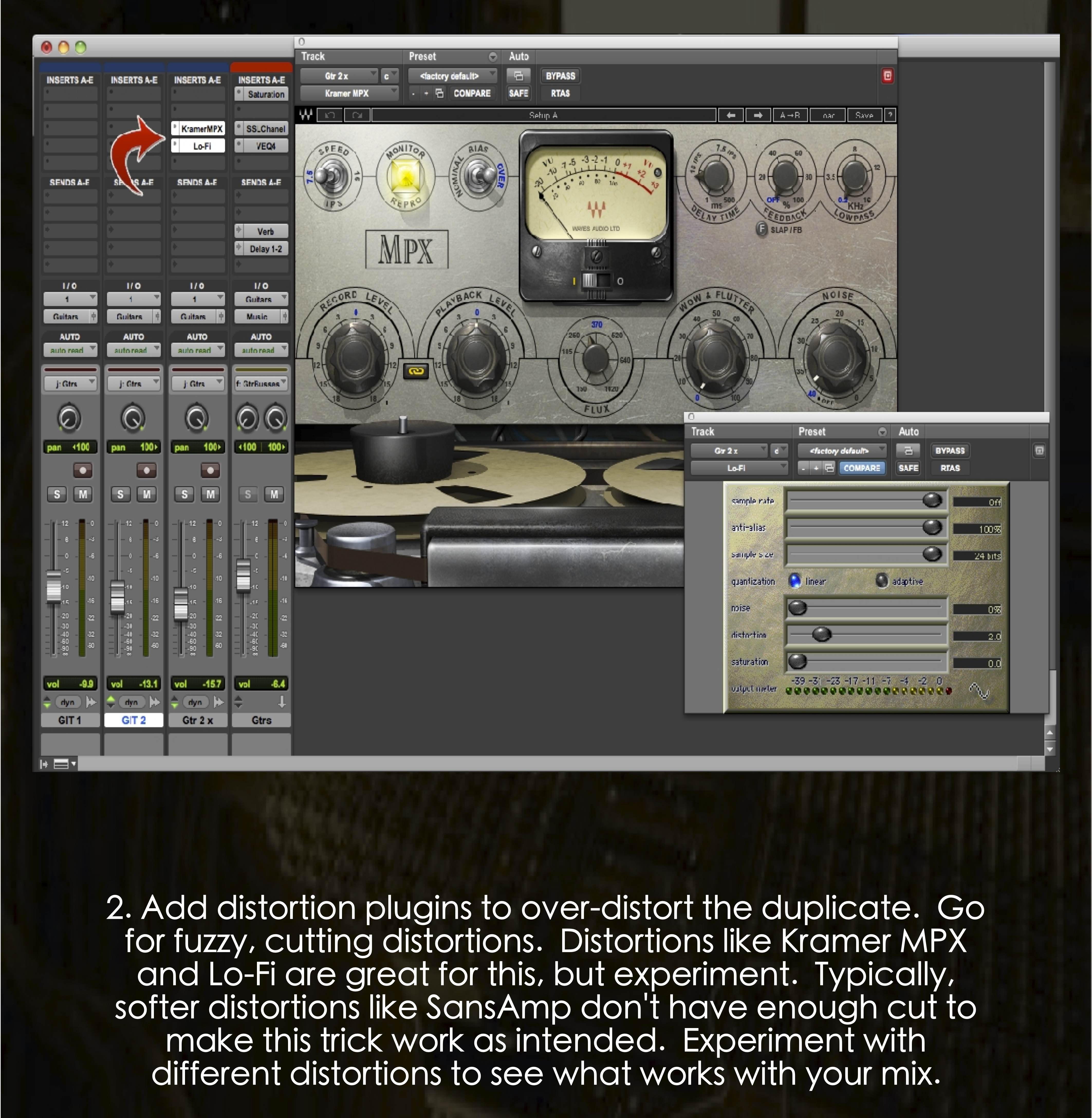
Task: Click the Waves next preset arrow
Action: (x=758, y=115)
